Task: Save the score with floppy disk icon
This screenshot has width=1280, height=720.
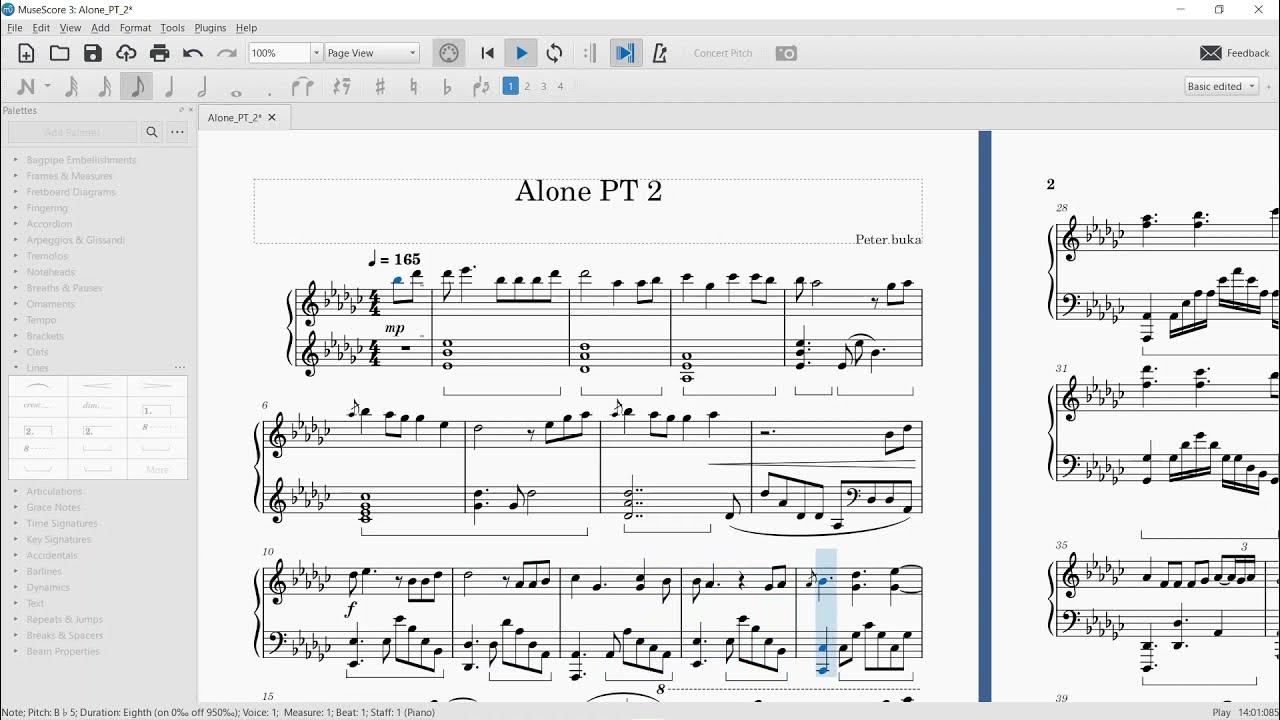Action: click(93, 53)
